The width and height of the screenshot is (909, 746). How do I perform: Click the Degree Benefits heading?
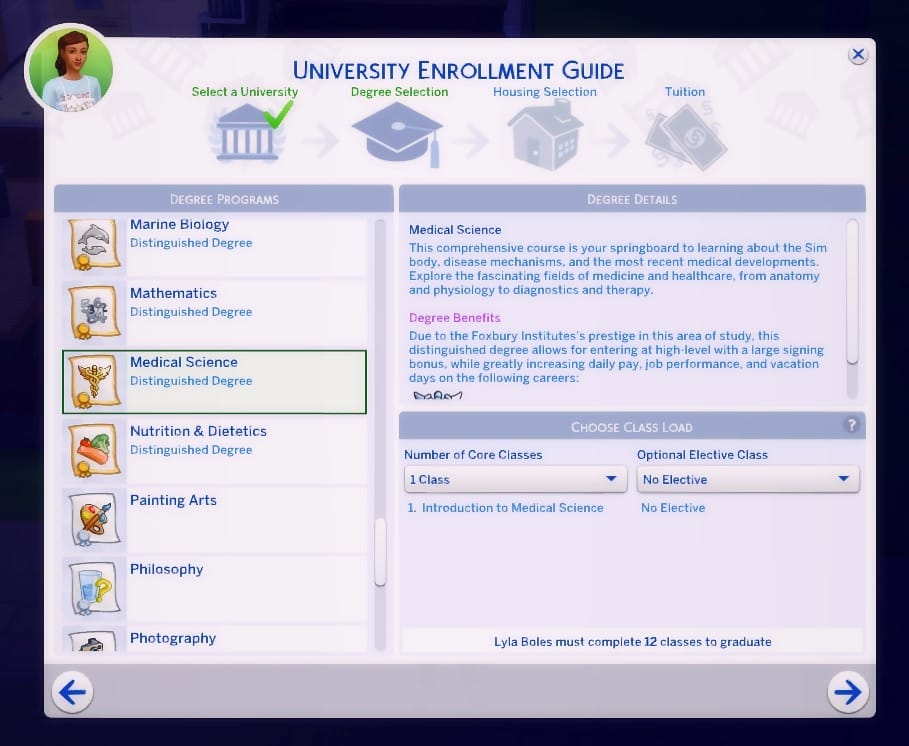(454, 318)
